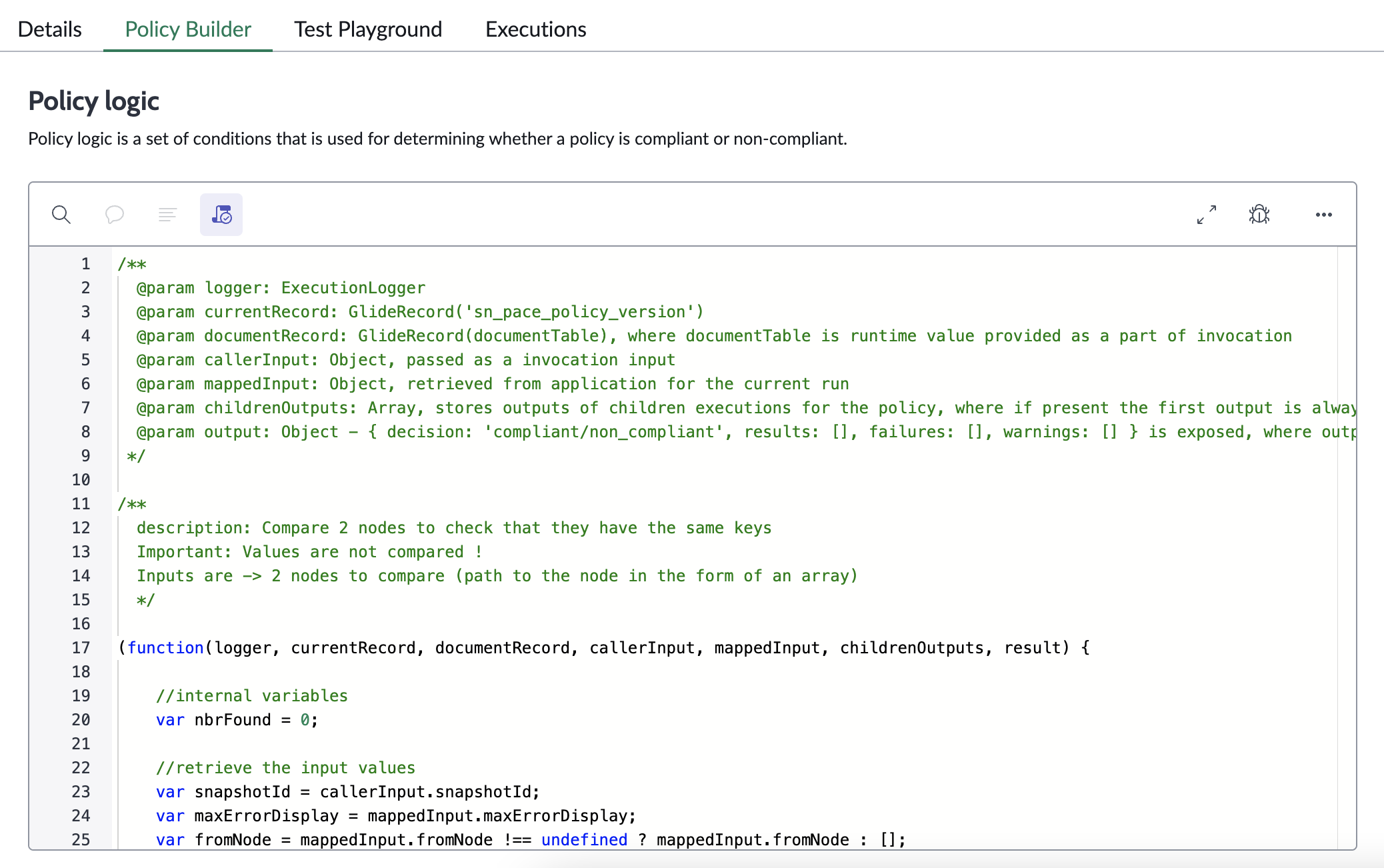The height and width of the screenshot is (868, 1384).
Task: Select the Policy Builder tab
Action: click(188, 29)
